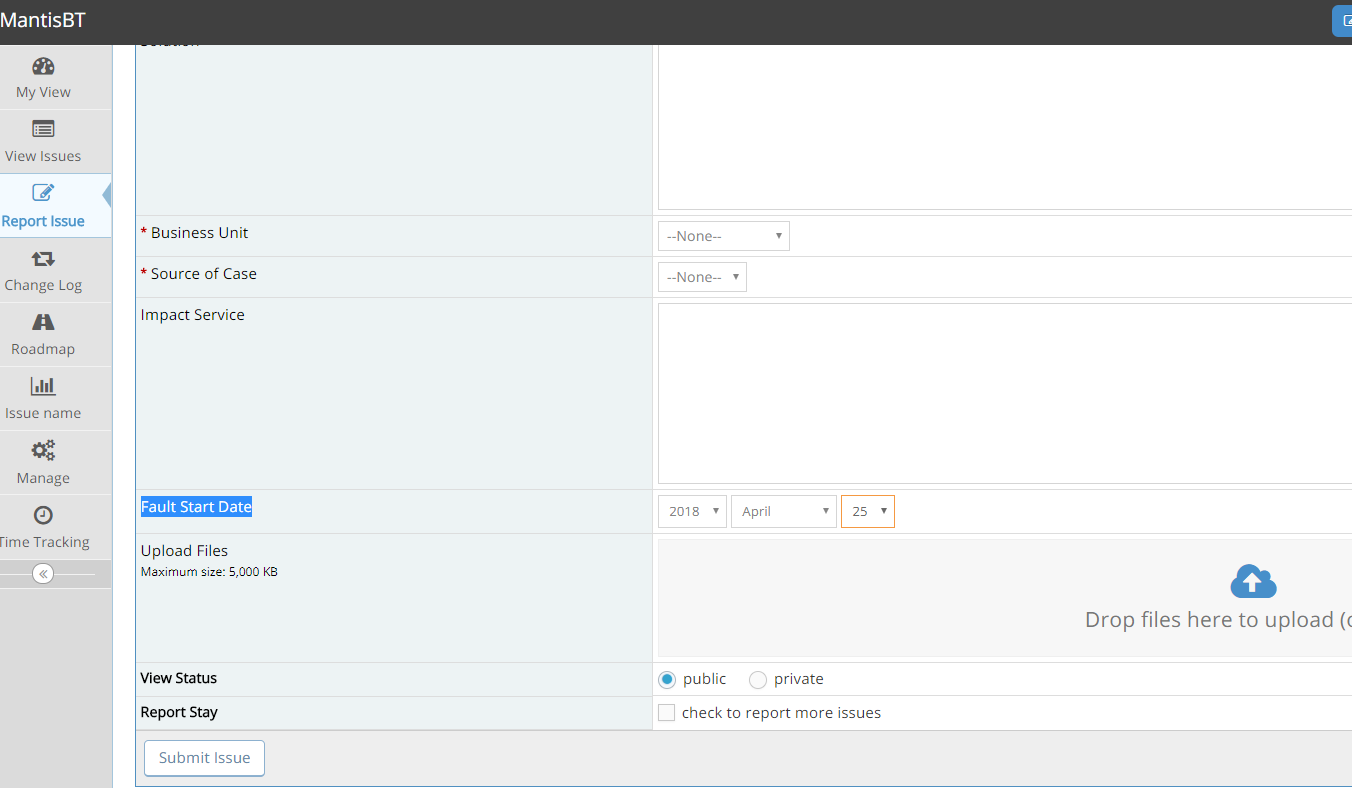Open the Fault Start Date month dropdown
The image size is (1352, 788).
[784, 511]
